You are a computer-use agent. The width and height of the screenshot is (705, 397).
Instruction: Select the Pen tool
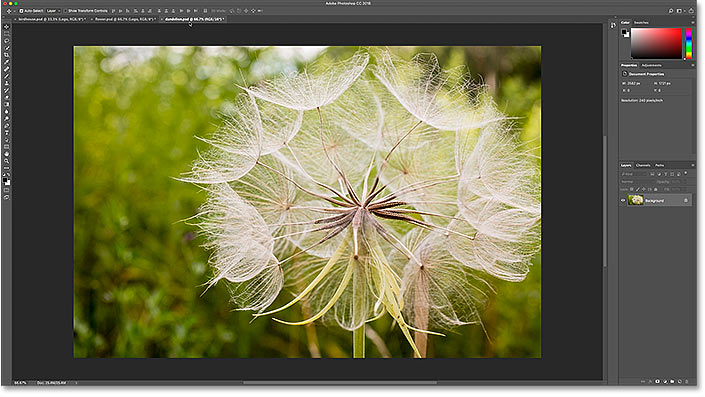pos(6,125)
